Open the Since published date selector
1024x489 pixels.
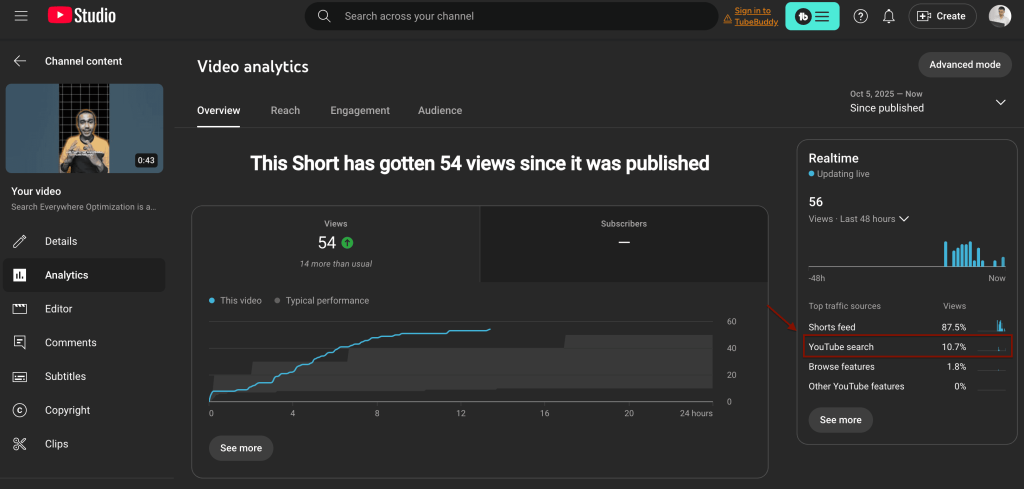(927, 102)
